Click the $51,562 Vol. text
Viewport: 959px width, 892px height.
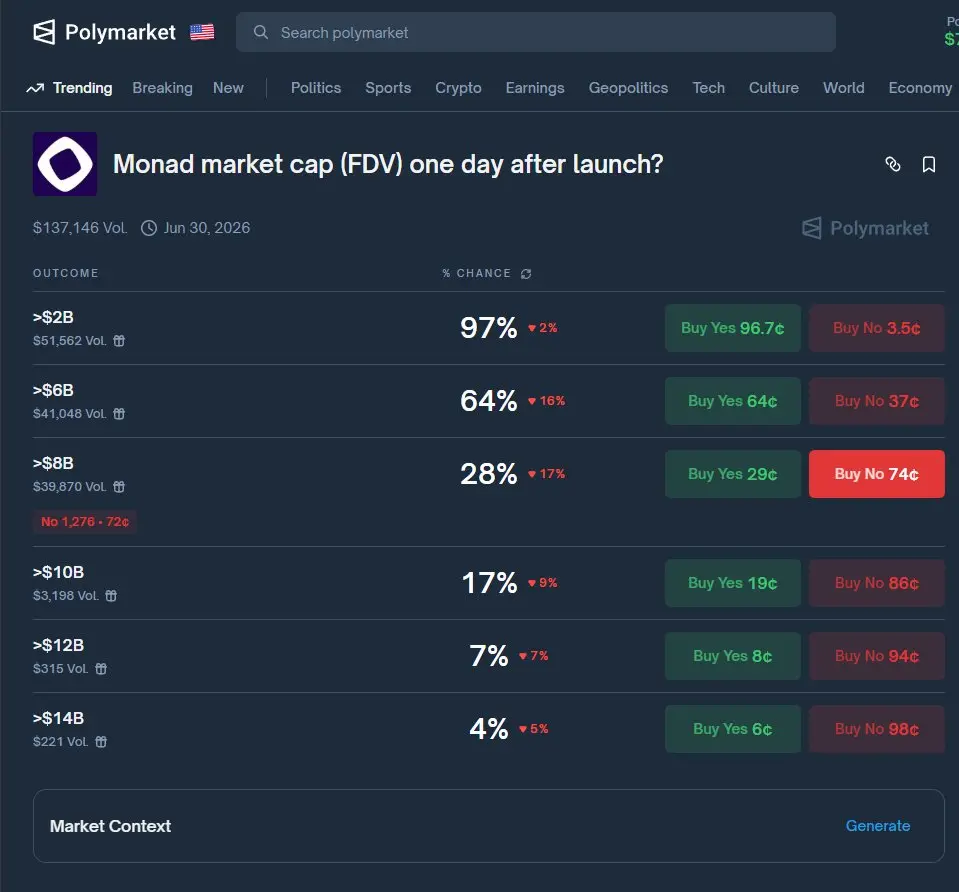pos(70,341)
